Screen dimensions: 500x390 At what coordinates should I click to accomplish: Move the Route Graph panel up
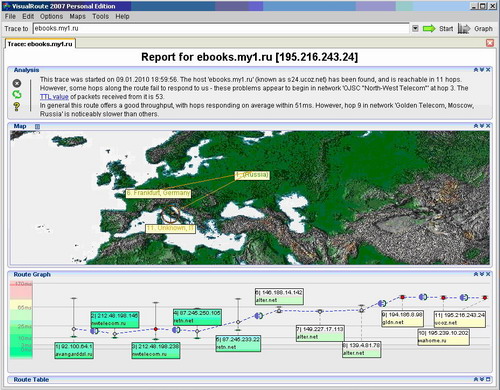click(476, 274)
